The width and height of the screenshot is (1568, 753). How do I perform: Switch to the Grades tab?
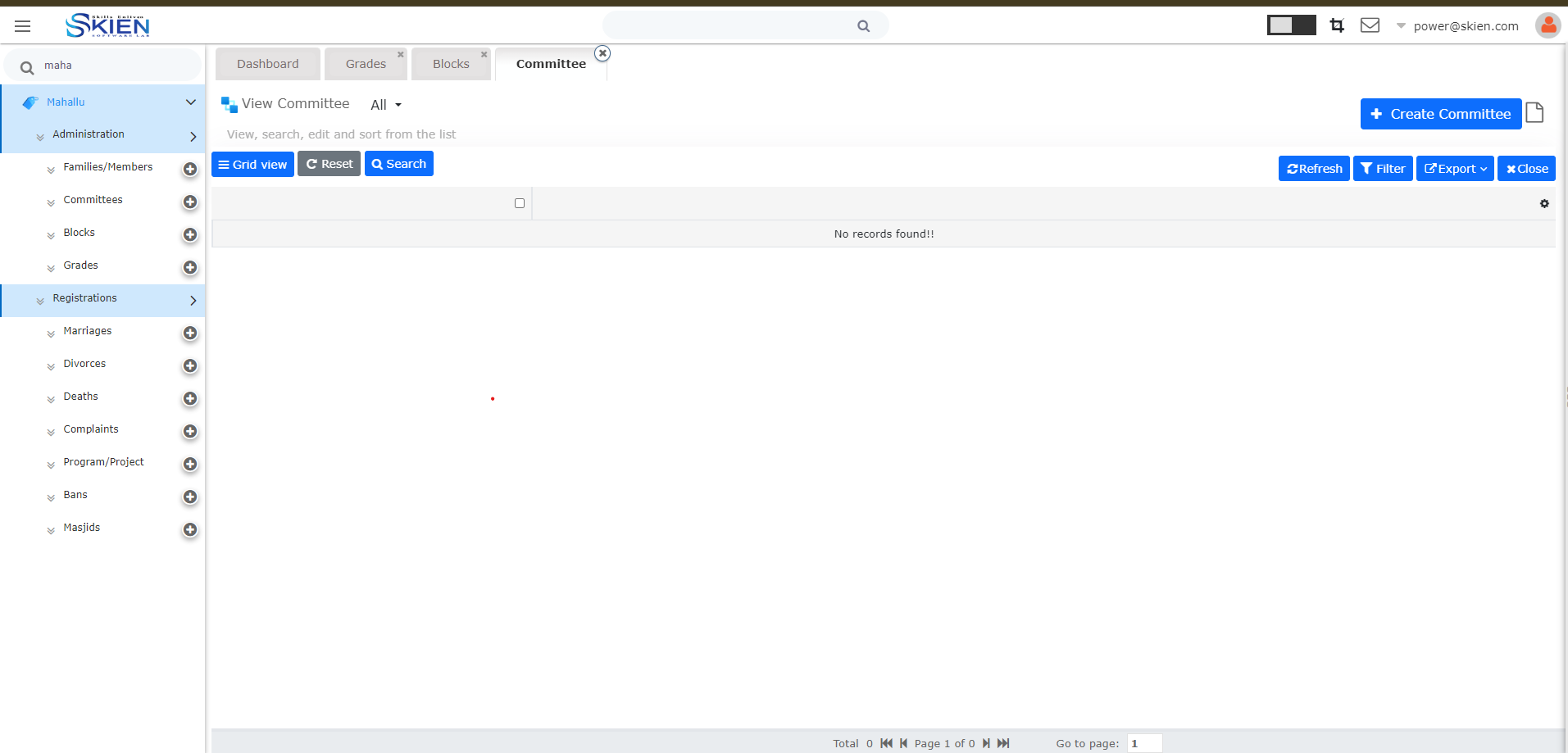pyautogui.click(x=366, y=64)
